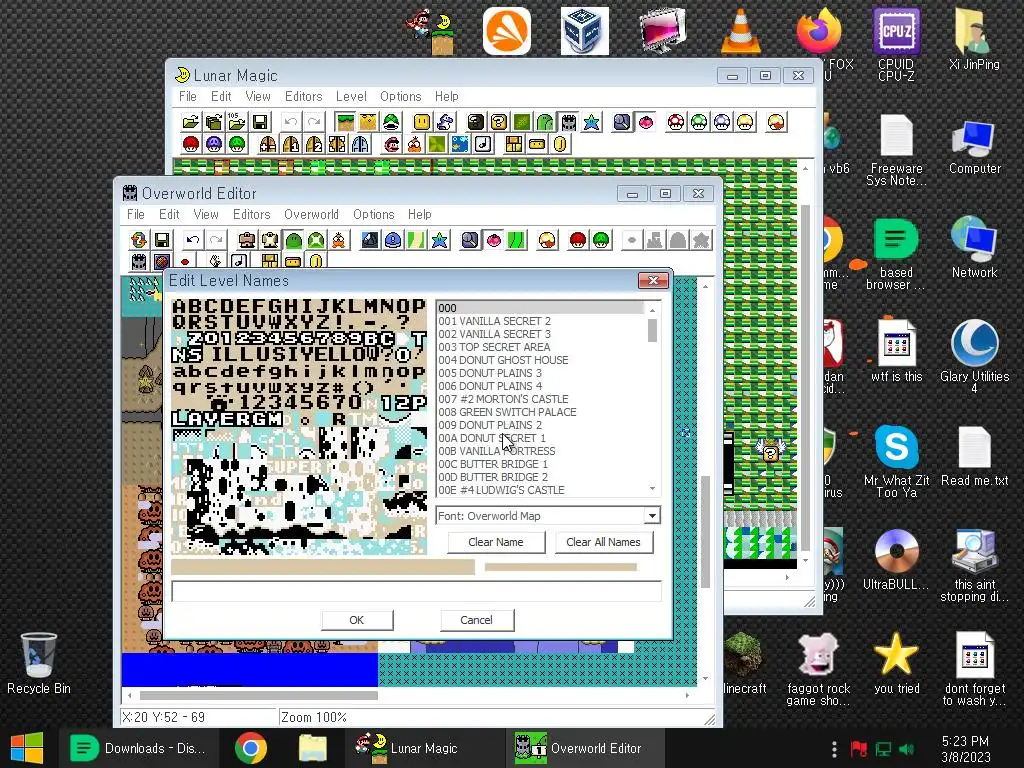Click the open folder icon in Lunar Magic
The image size is (1024, 768).
[191, 122]
